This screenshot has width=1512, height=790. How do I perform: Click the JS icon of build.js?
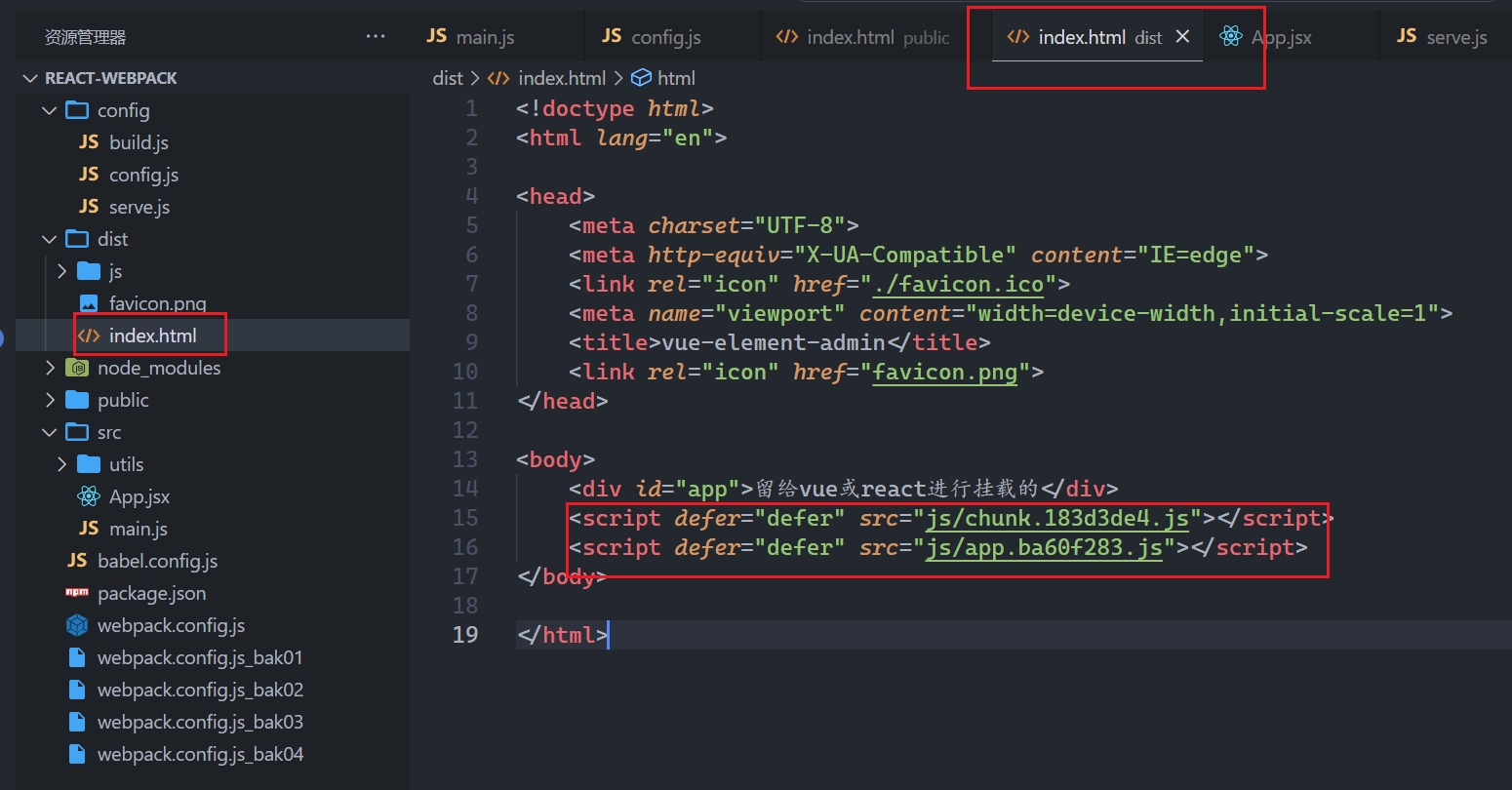click(x=89, y=142)
